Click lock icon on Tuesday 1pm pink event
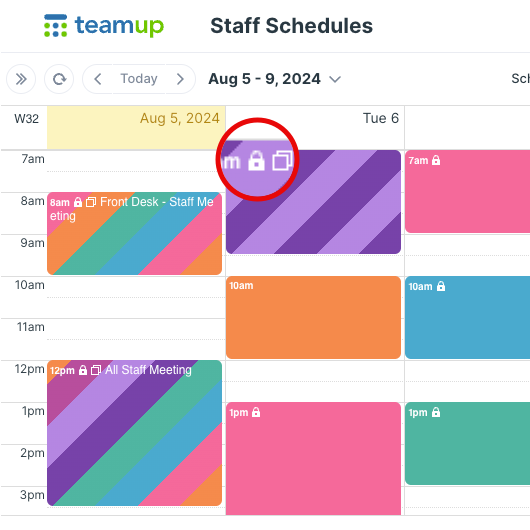The image size is (530, 530). [256, 412]
